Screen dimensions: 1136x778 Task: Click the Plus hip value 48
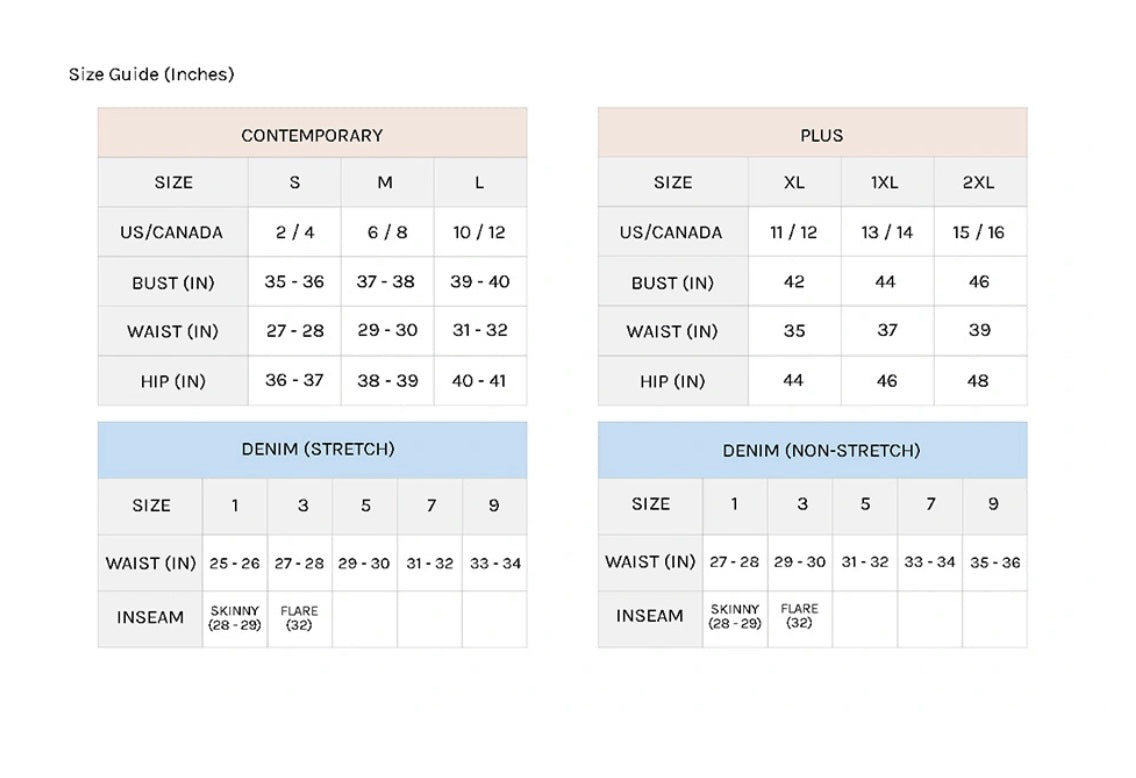point(978,380)
